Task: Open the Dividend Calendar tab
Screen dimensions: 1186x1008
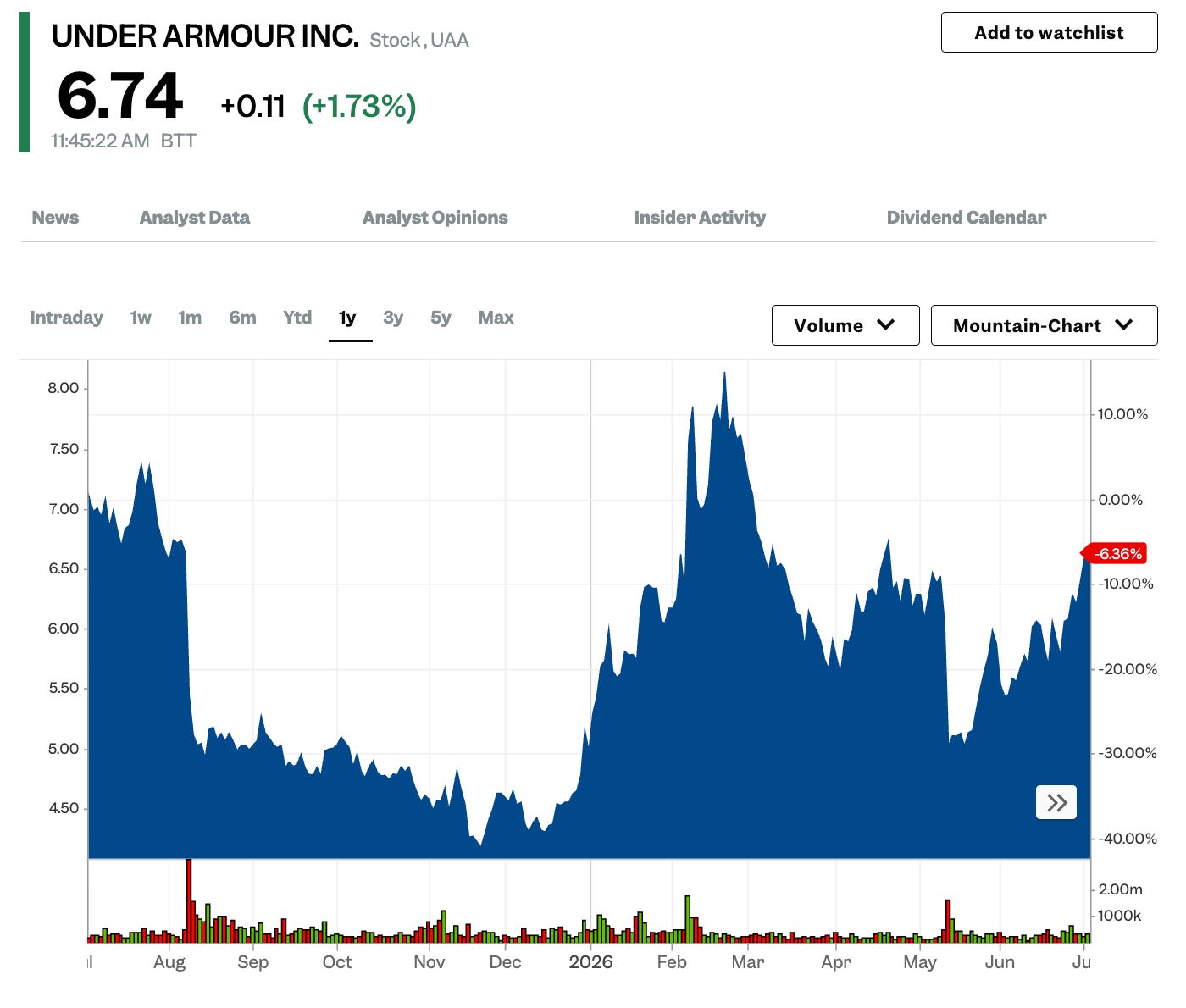Action: 967,218
